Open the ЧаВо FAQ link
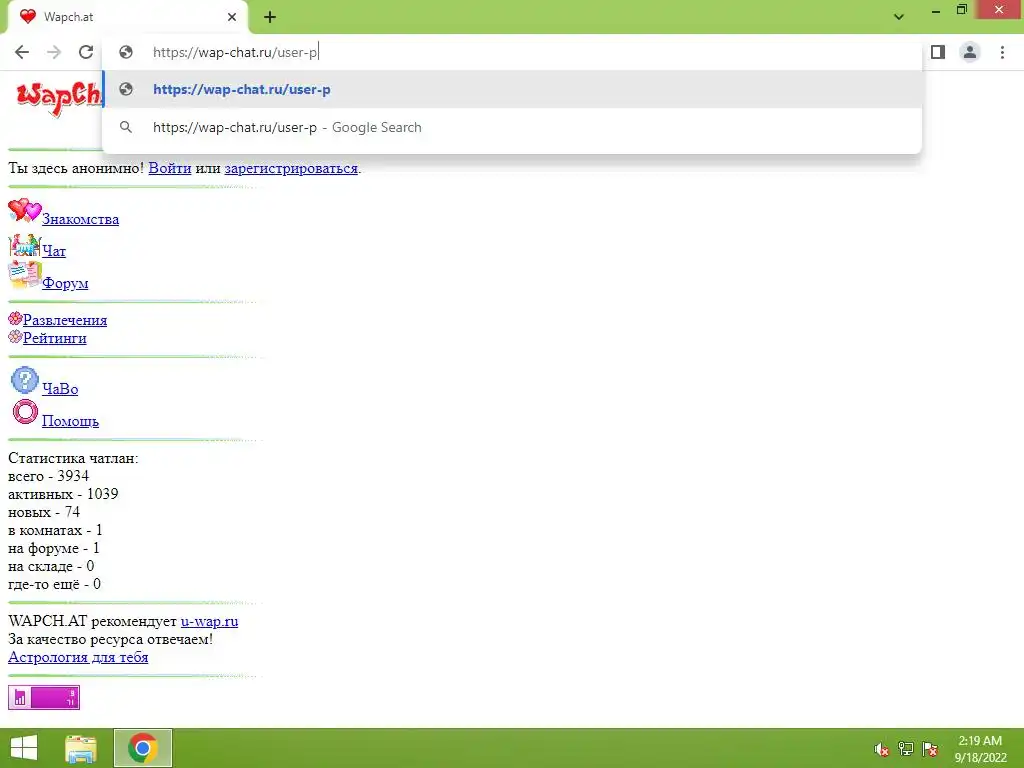Viewport: 1024px width, 768px height. [60, 389]
